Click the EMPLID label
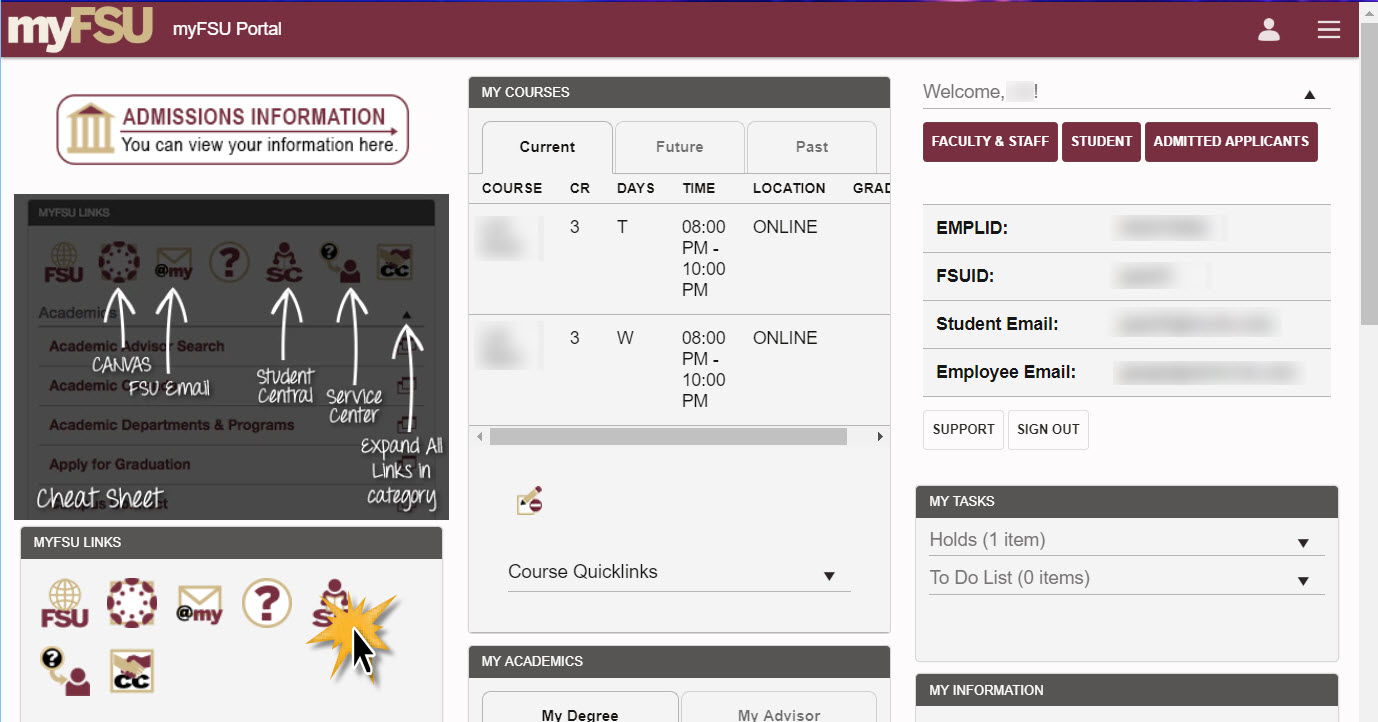The width and height of the screenshot is (1378, 722). click(x=971, y=228)
